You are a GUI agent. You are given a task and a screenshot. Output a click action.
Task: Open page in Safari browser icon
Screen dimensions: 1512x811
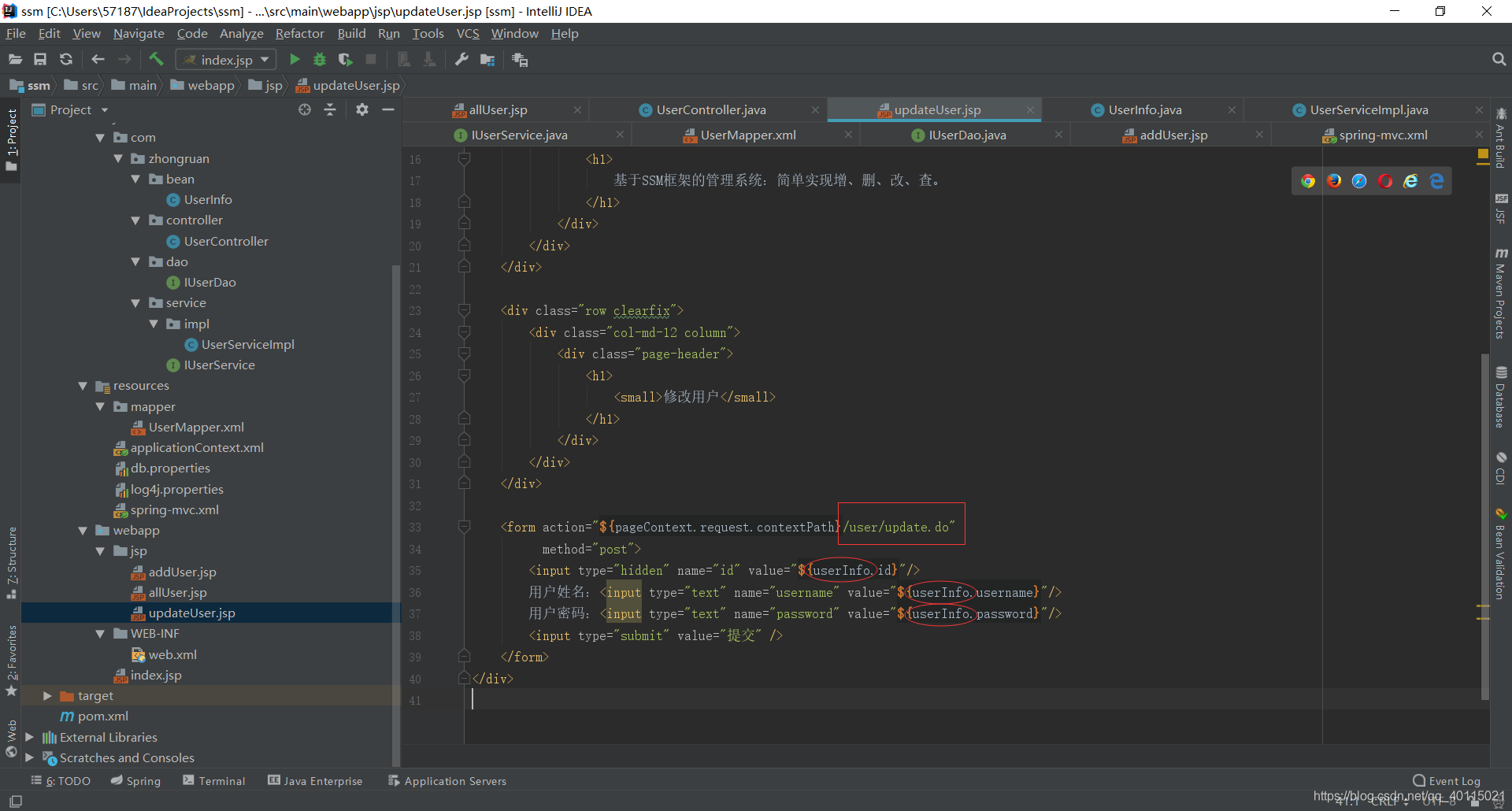(x=1359, y=181)
